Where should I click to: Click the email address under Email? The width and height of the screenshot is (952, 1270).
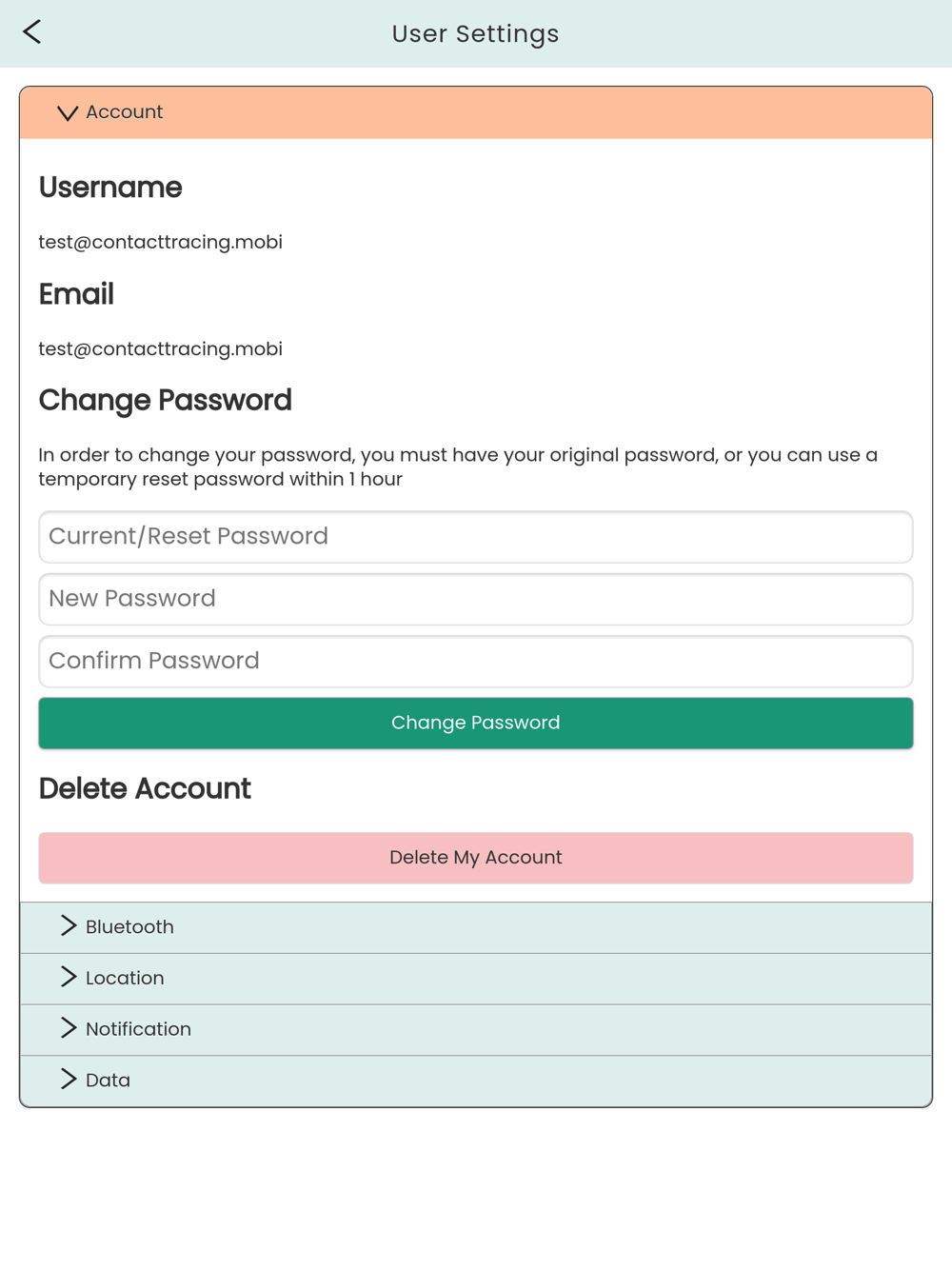(x=160, y=349)
